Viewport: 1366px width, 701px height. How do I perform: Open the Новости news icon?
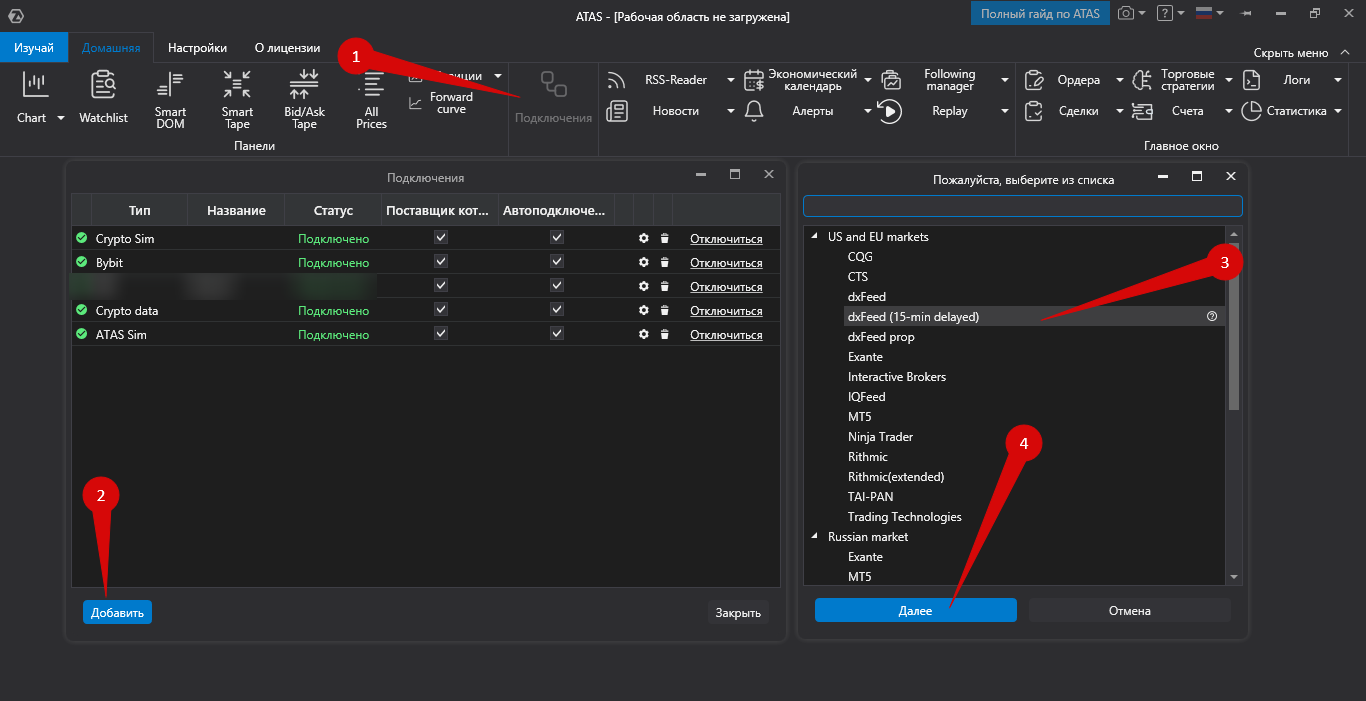(x=617, y=111)
